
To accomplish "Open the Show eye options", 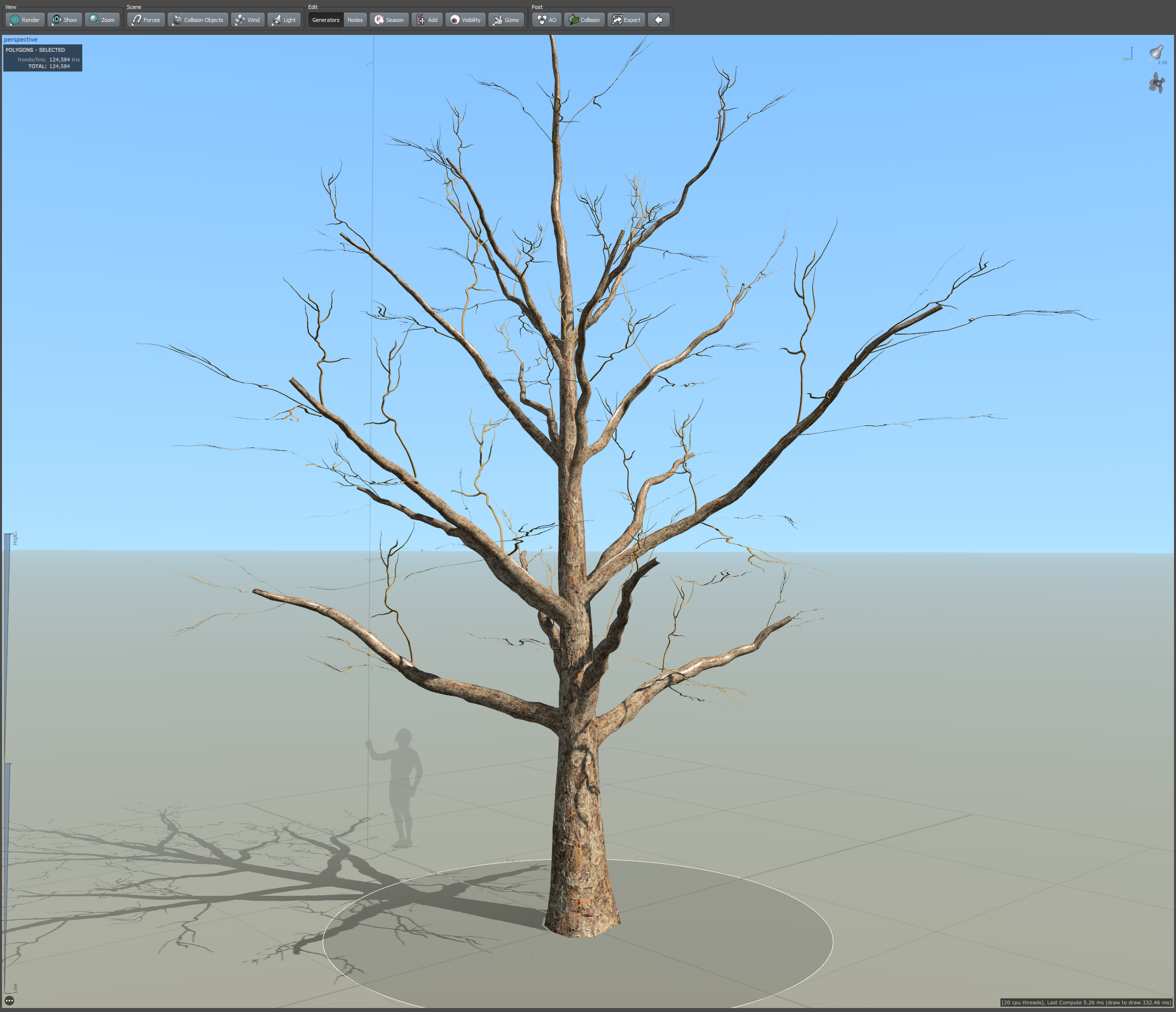I will (65, 20).
